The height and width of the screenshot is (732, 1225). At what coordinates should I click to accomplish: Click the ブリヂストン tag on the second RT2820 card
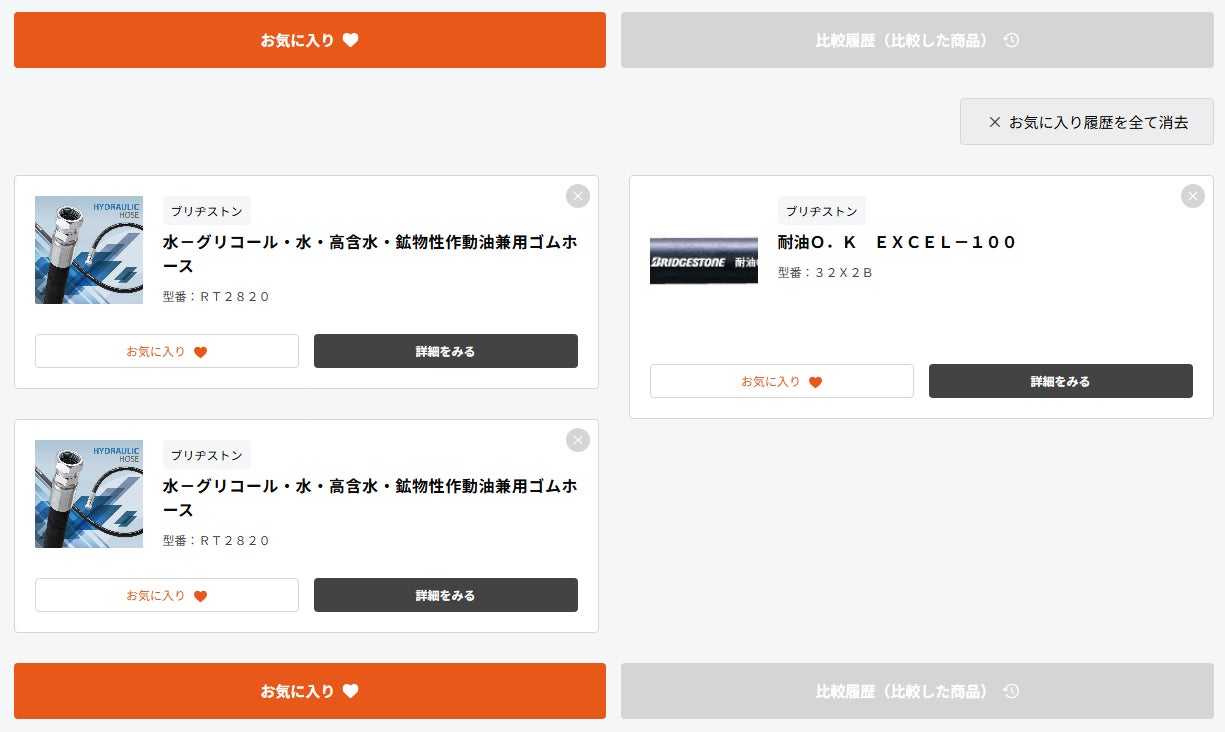[207, 455]
